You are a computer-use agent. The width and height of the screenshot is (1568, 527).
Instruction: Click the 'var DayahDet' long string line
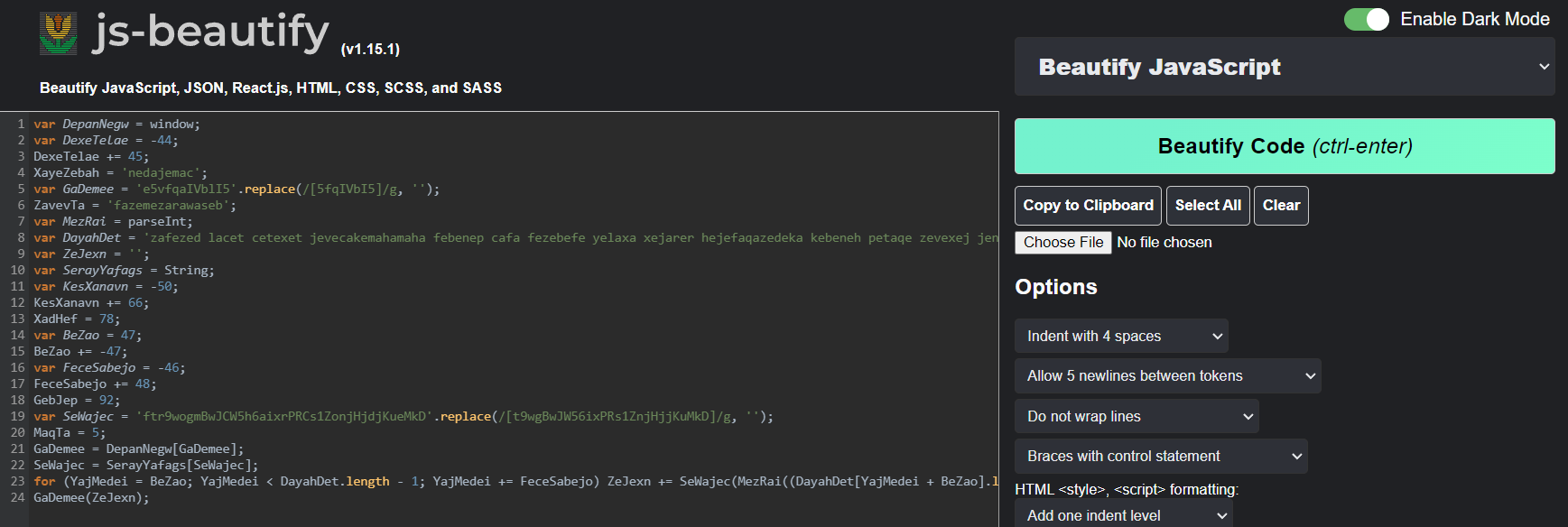click(x=515, y=237)
